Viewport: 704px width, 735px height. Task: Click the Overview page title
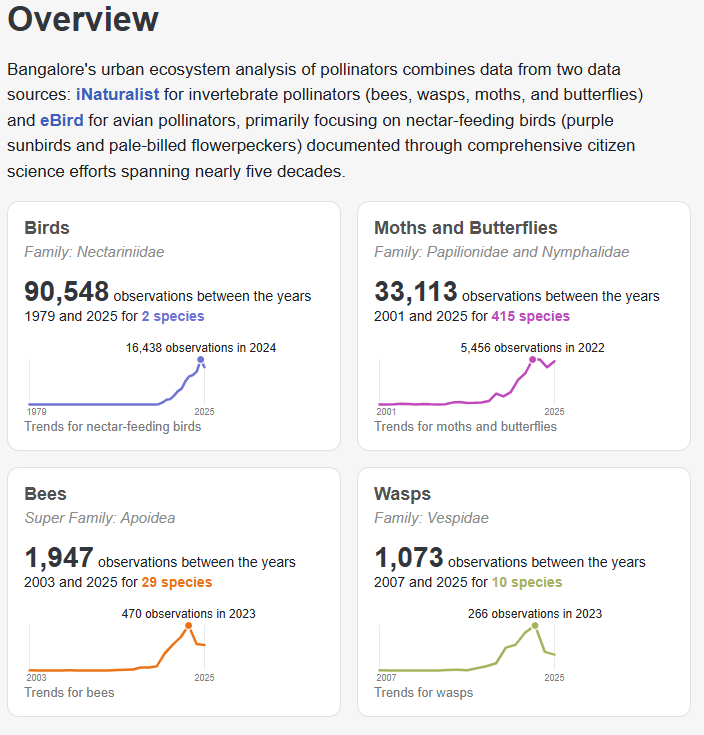(x=83, y=19)
